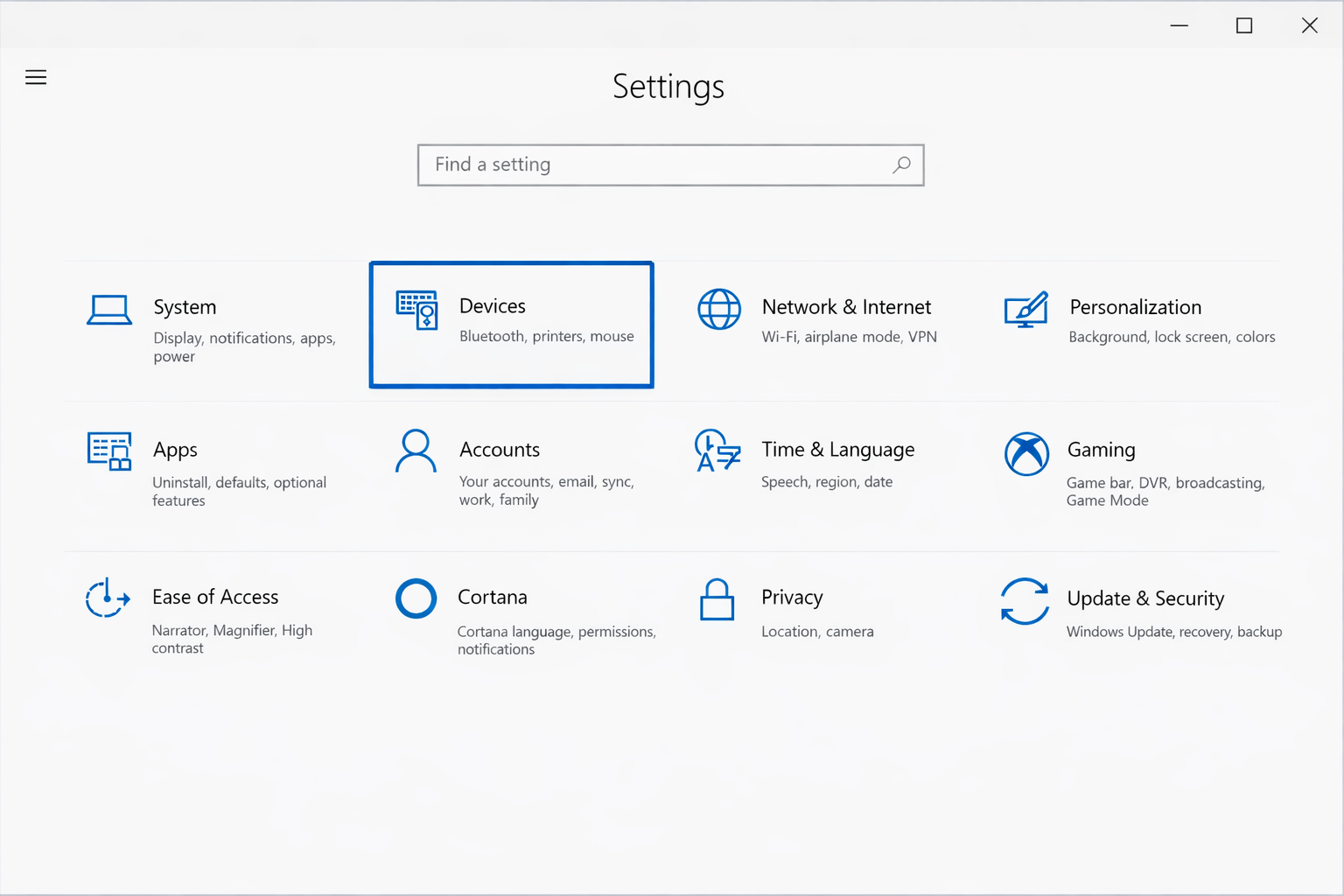Open Network & Internet title
Image resolution: width=1344 pixels, height=896 pixels.
(846, 307)
